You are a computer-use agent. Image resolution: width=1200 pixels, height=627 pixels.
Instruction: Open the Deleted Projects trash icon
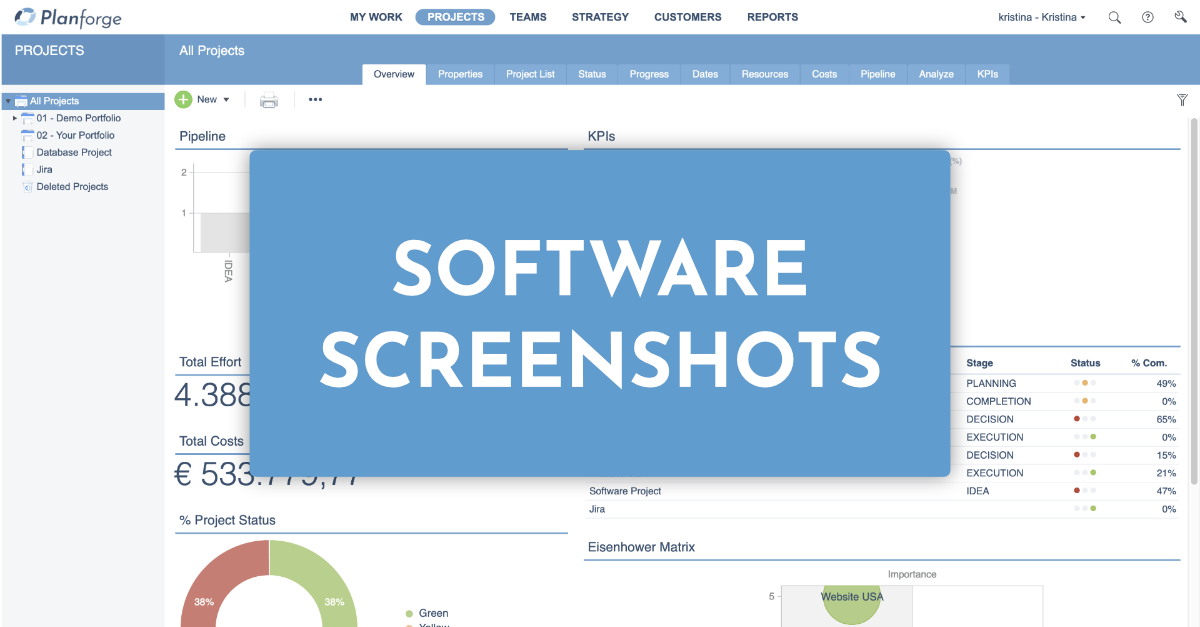(x=25, y=186)
